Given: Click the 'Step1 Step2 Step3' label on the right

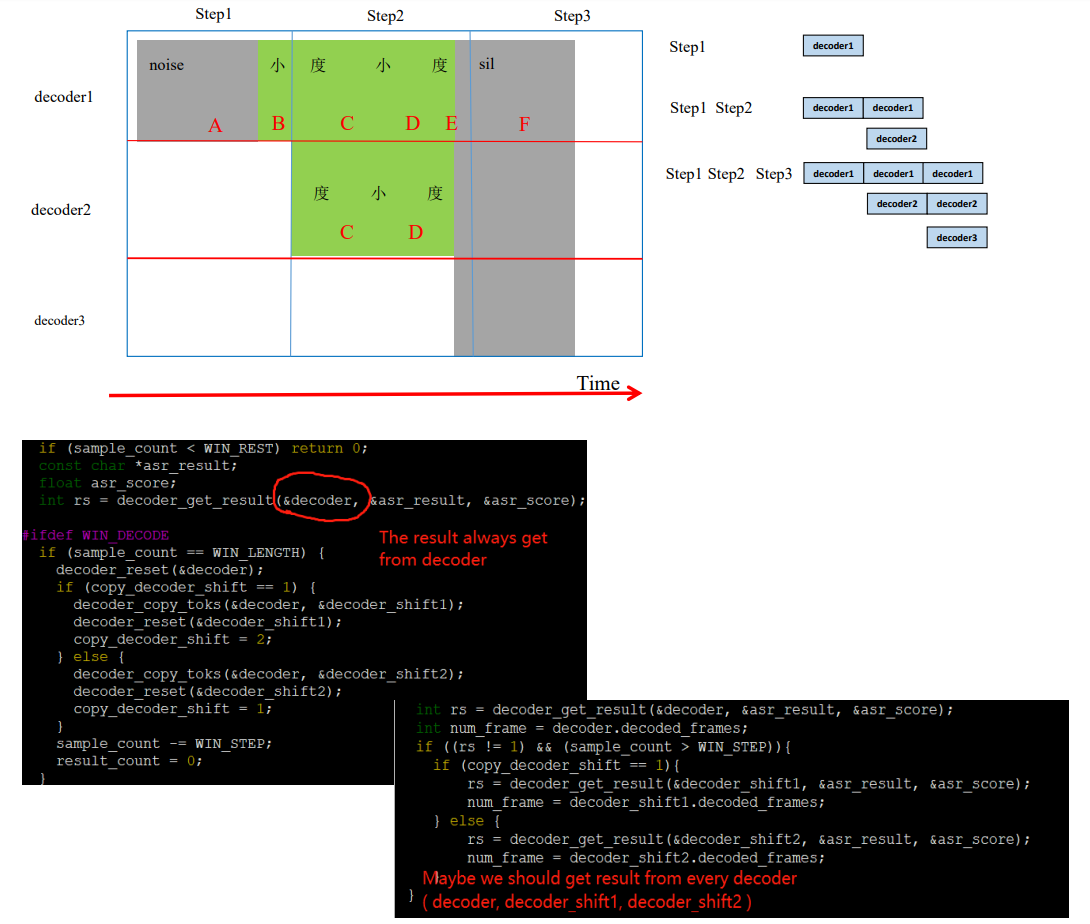Looking at the screenshot, I should (729, 174).
